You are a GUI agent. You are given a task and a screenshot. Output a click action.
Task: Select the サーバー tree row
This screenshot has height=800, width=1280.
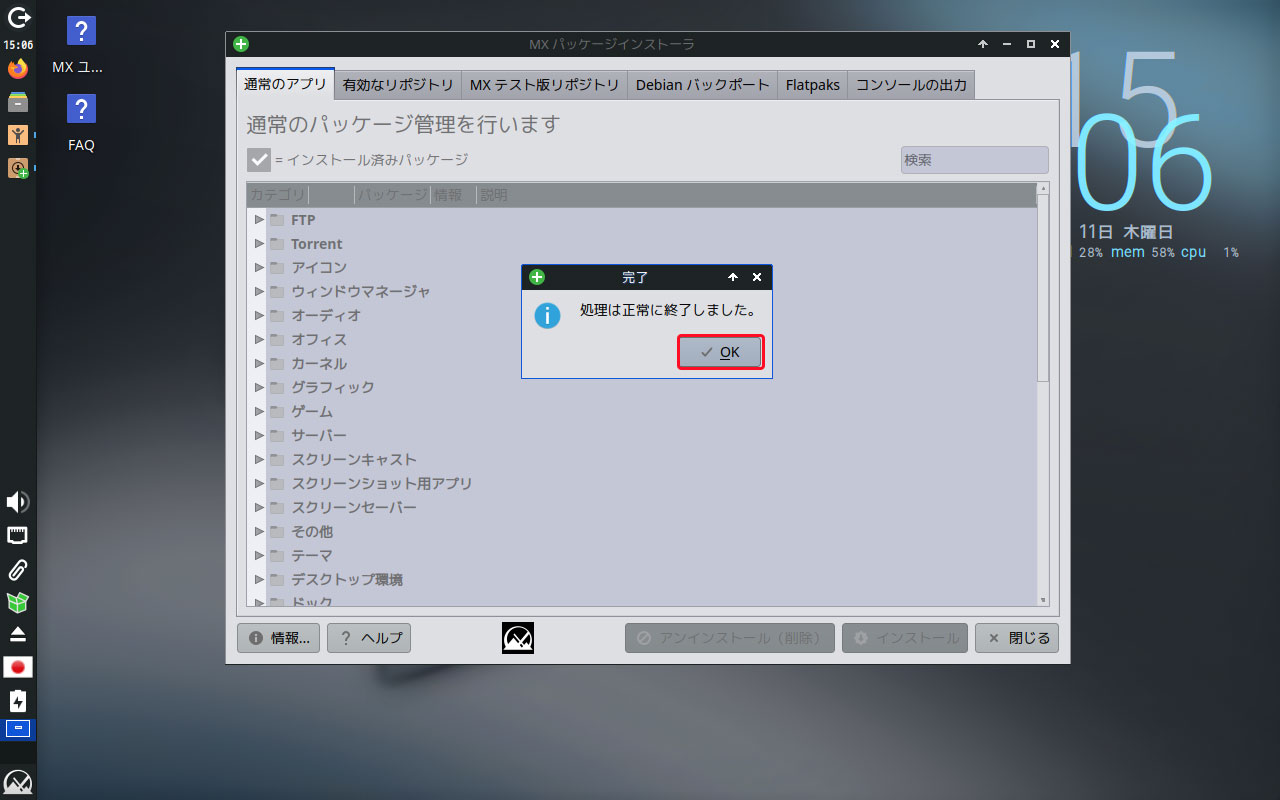[642, 435]
